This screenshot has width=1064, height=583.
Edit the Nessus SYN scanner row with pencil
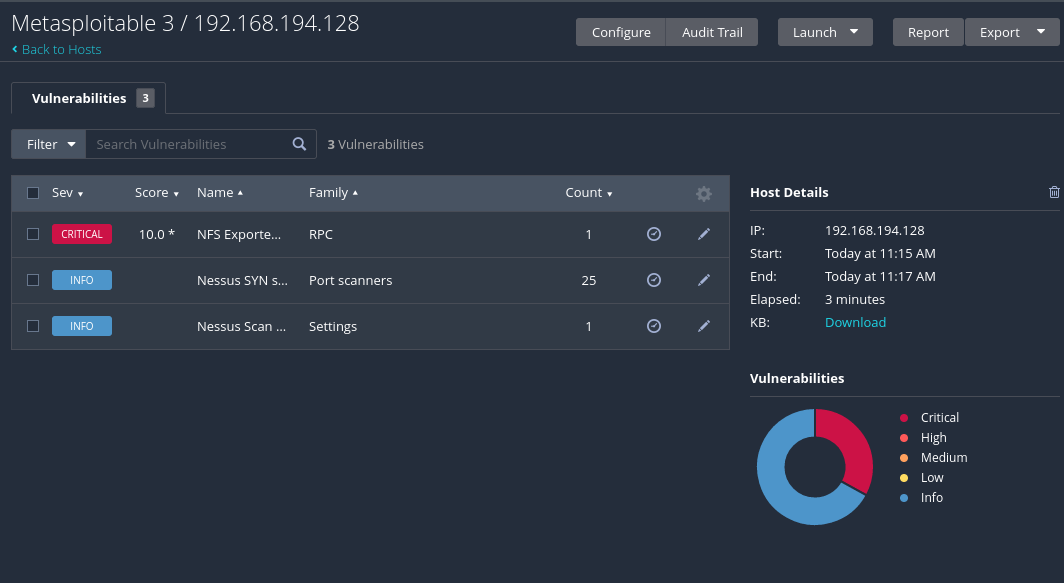click(704, 280)
